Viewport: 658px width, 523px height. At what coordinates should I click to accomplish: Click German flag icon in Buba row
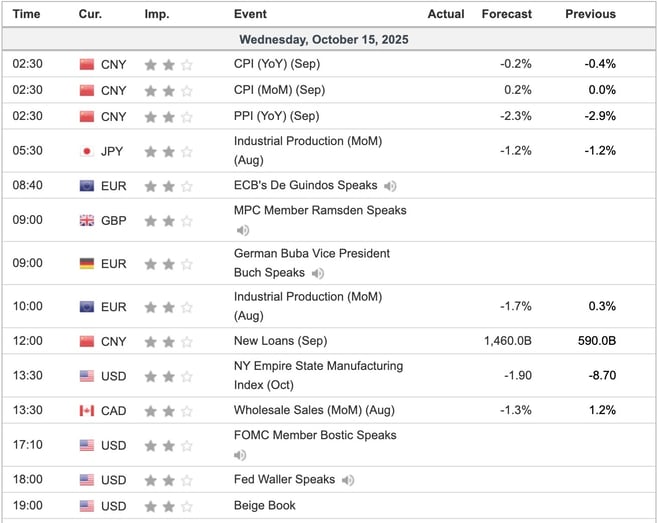87,264
